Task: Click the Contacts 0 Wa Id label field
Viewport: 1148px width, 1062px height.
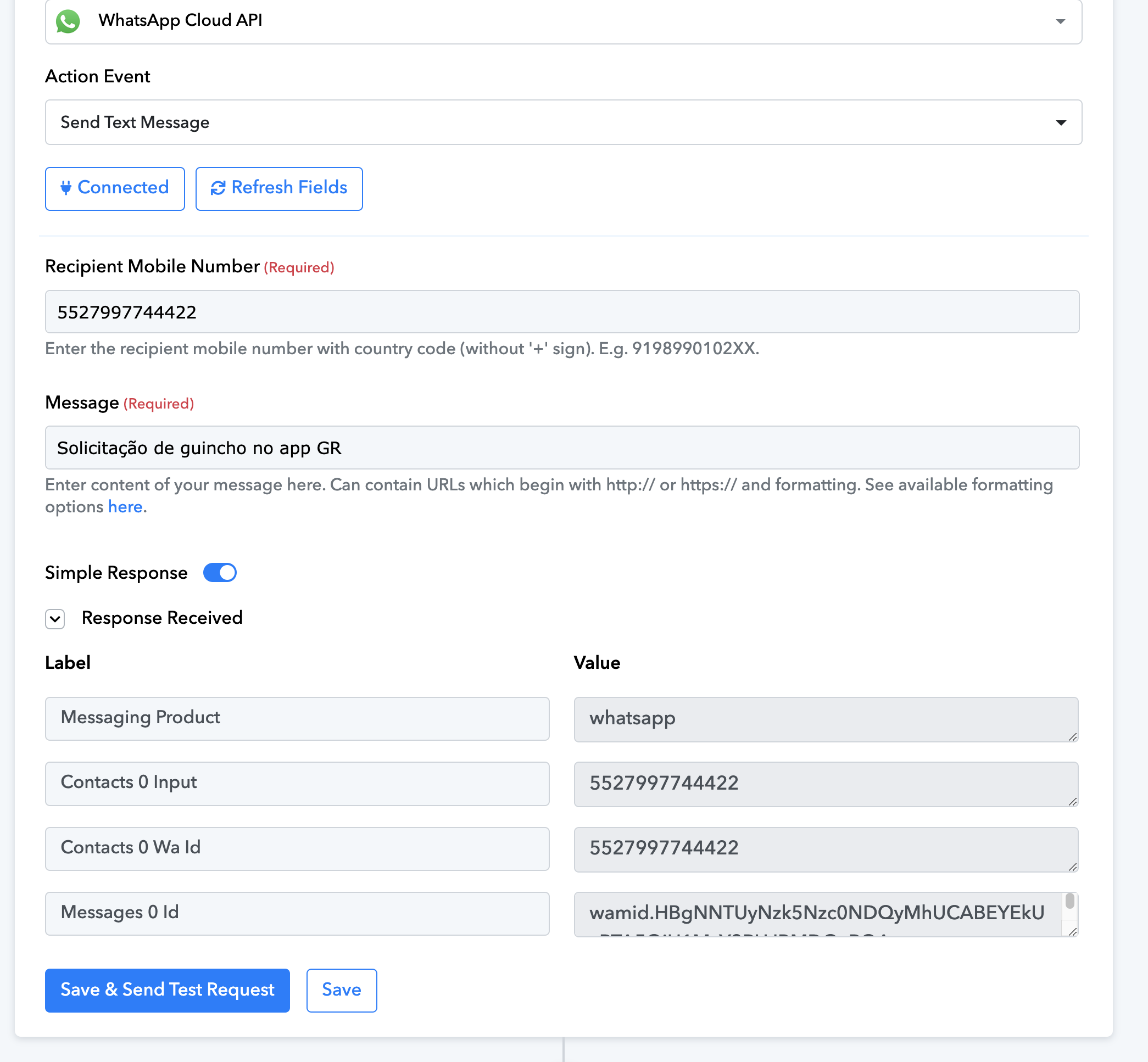Action: coord(297,849)
